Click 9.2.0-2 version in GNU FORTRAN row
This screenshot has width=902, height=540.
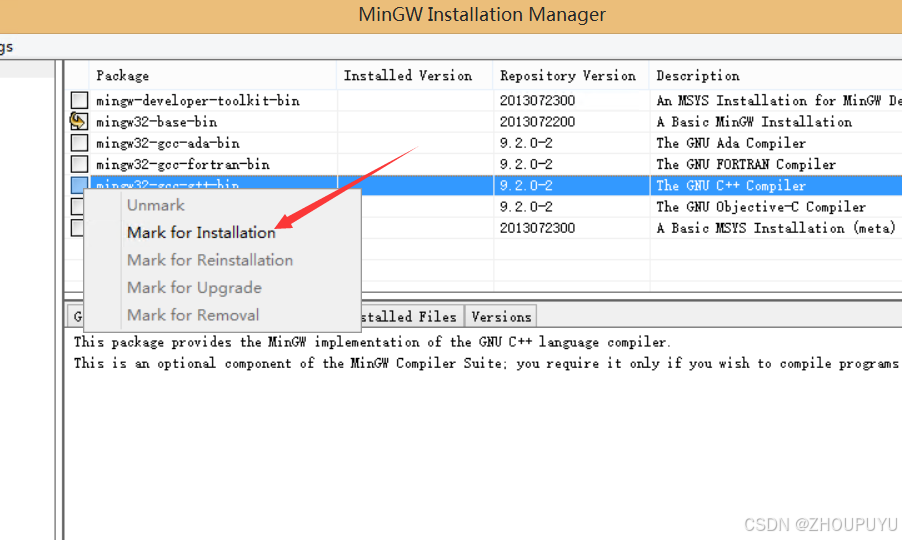(x=526, y=164)
